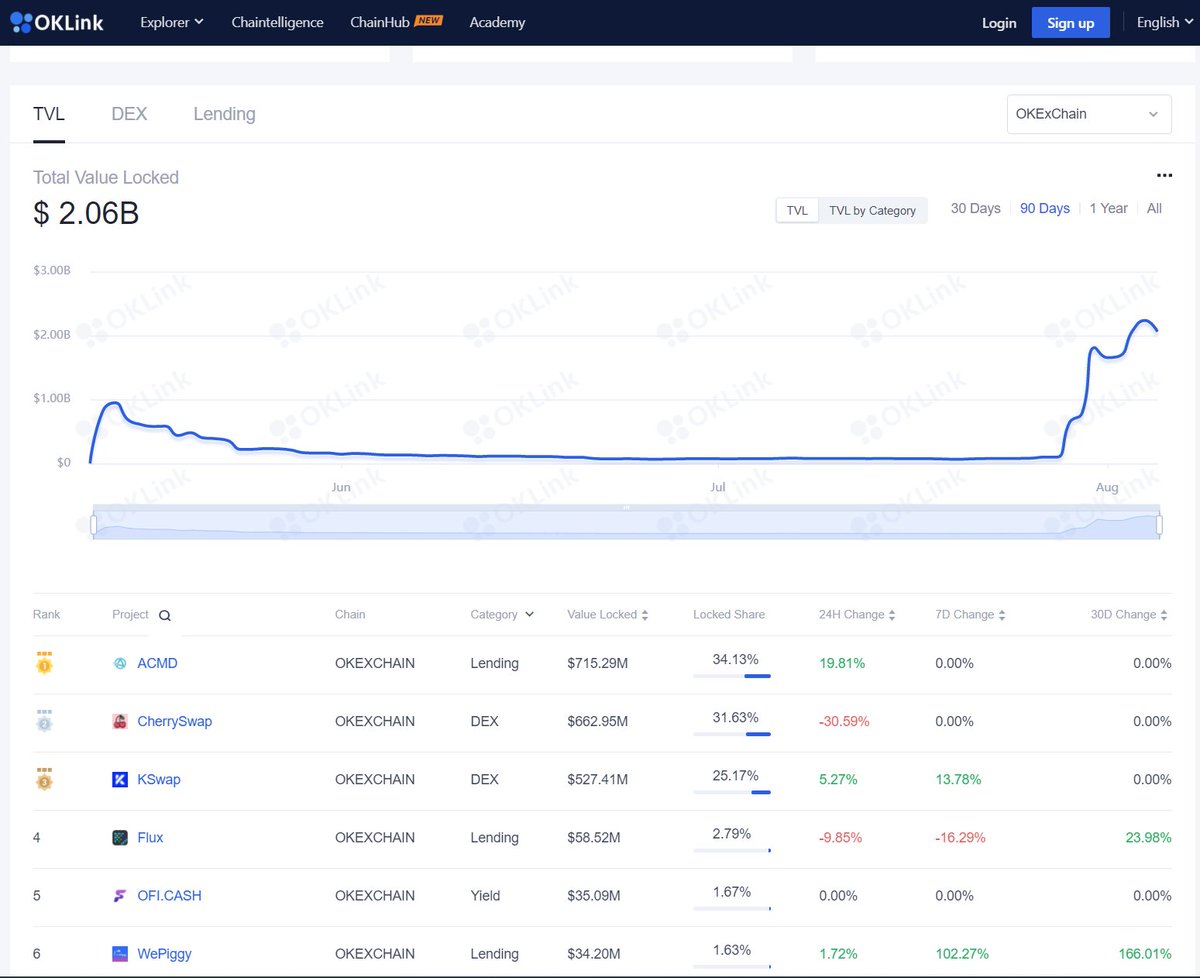1200x978 pixels.
Task: Click the chart range slider selected area
Action: coord(626,525)
